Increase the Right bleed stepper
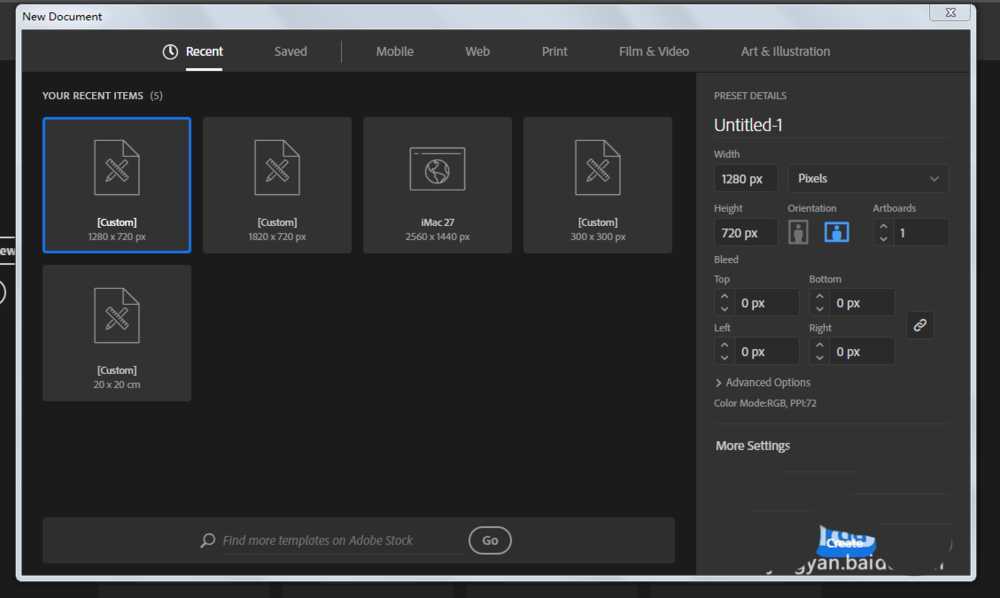 [x=820, y=346]
